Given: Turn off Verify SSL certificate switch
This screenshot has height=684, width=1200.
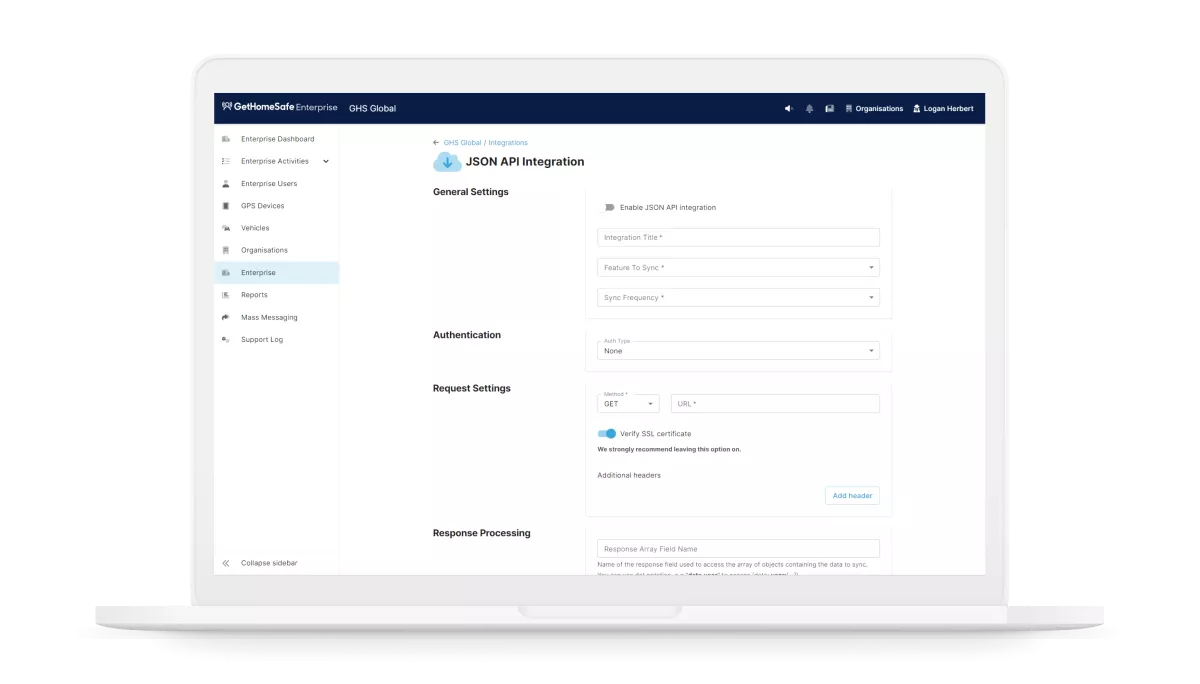Looking at the screenshot, I should point(607,434).
